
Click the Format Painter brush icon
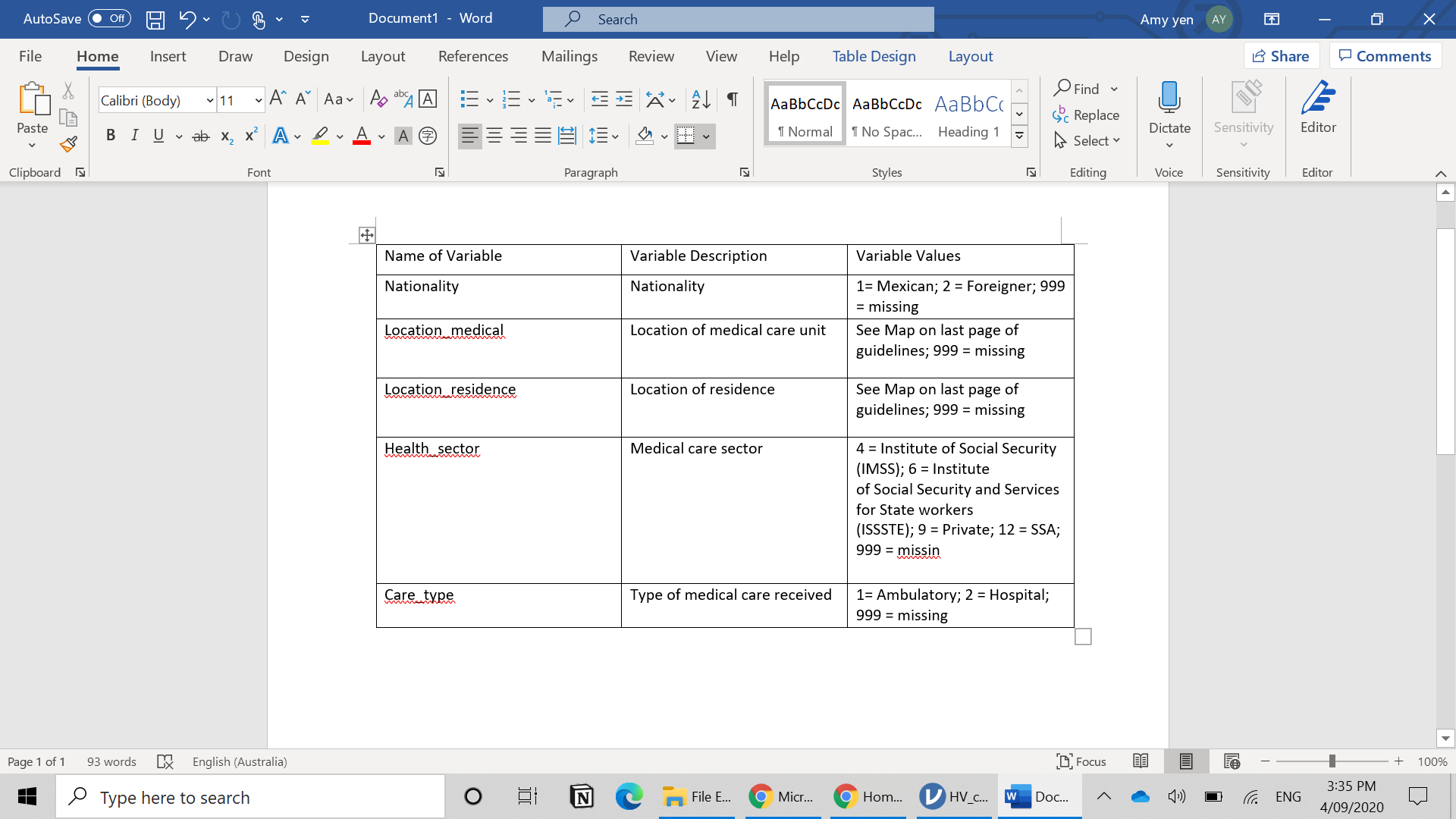[x=69, y=144]
